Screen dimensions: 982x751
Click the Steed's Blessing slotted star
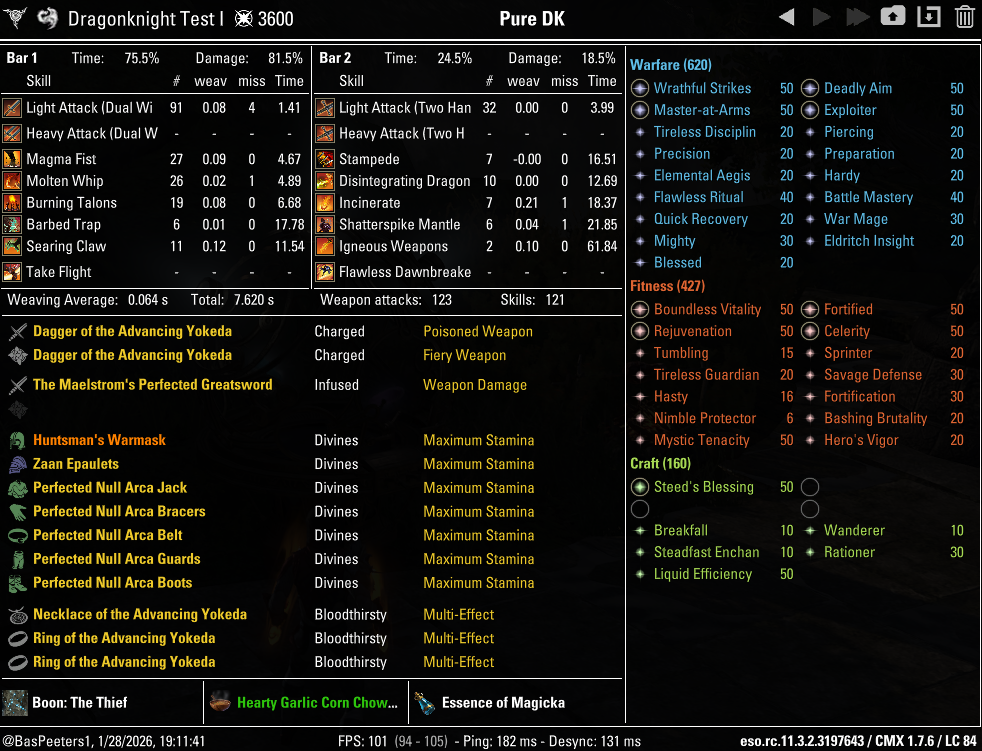coord(639,487)
